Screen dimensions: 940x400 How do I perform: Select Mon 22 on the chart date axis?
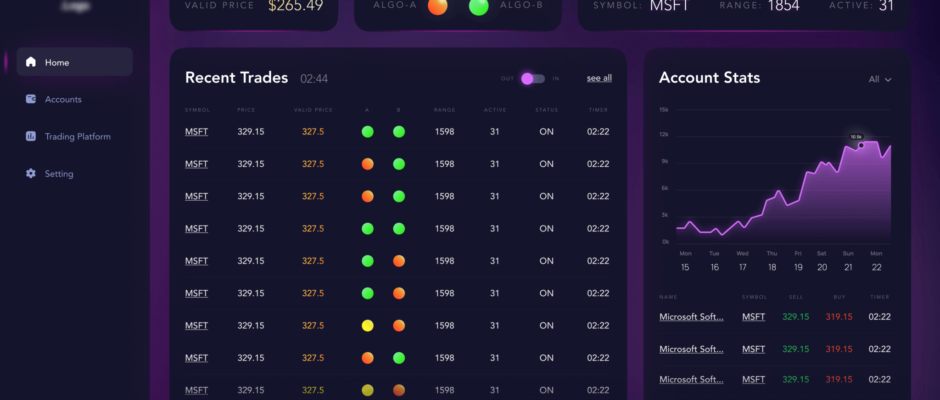click(x=876, y=260)
